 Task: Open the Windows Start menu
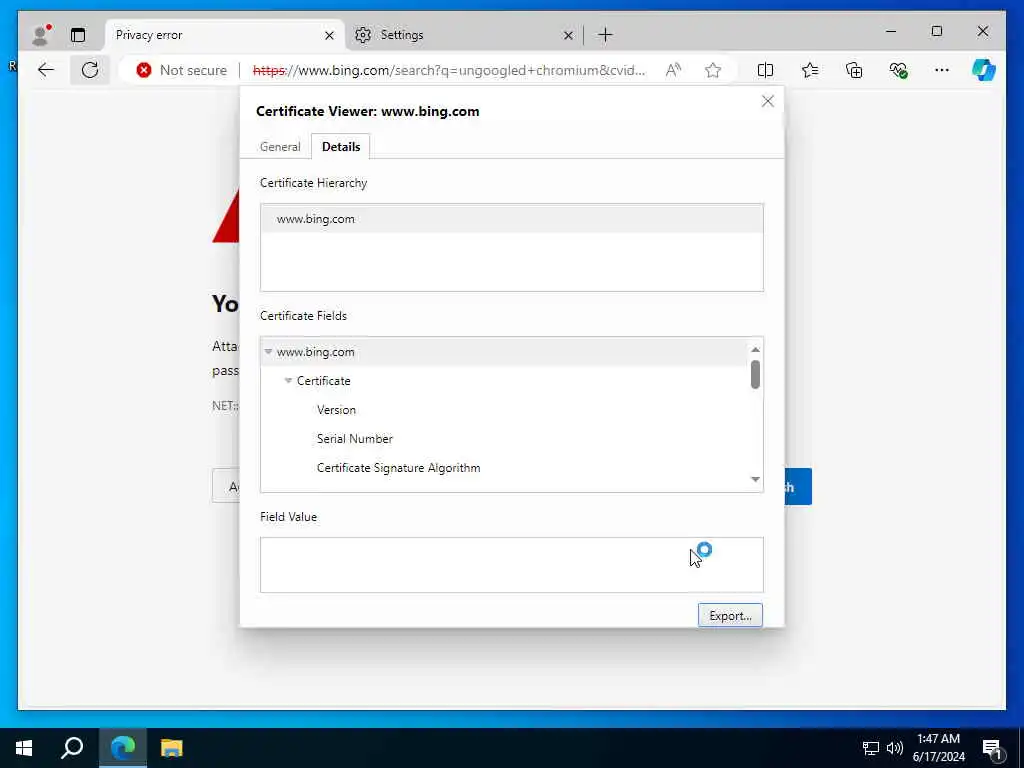click(24, 748)
